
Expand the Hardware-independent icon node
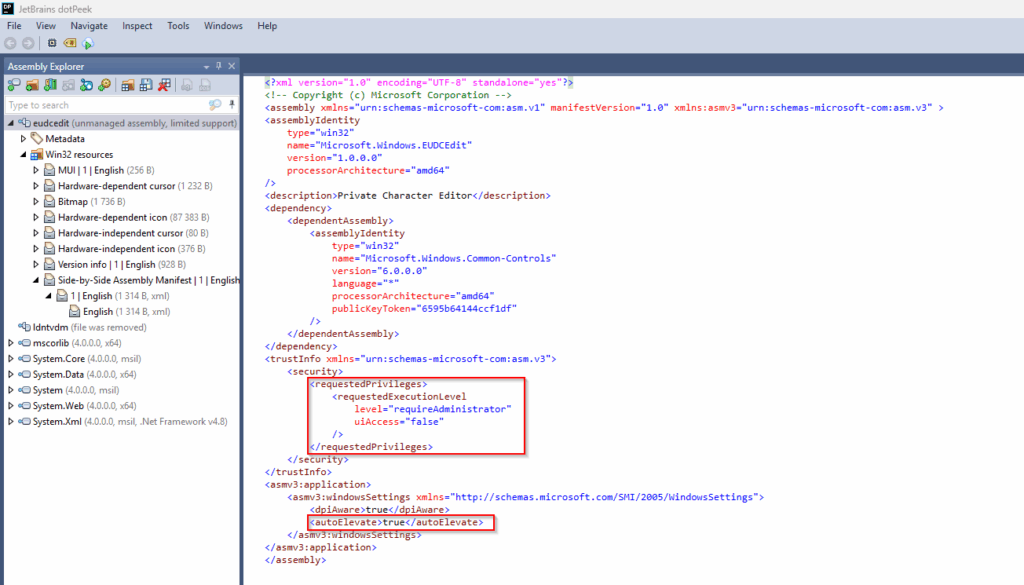pyautogui.click(x=36, y=248)
